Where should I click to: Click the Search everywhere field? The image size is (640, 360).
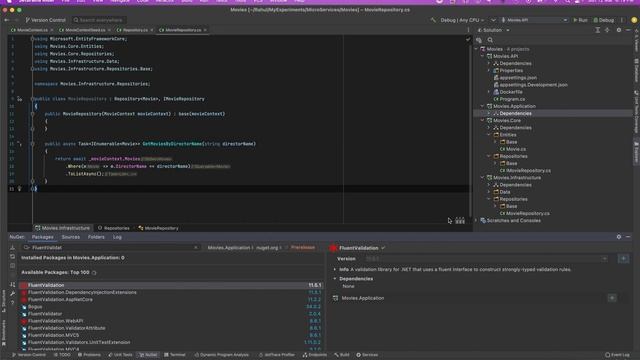tap(98, 20)
